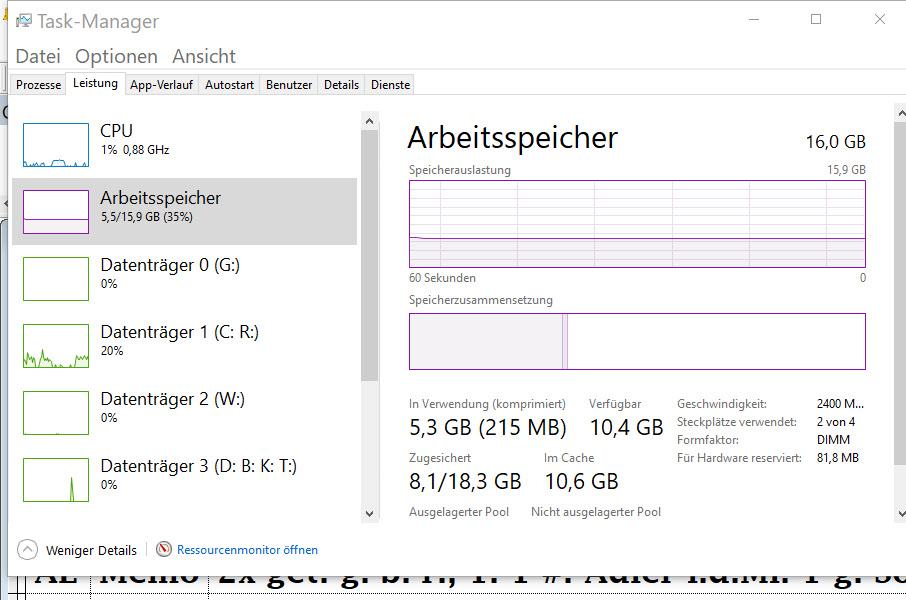Click the Ressourcenmonitor öffnen link
This screenshot has width=906, height=600.
click(247, 549)
